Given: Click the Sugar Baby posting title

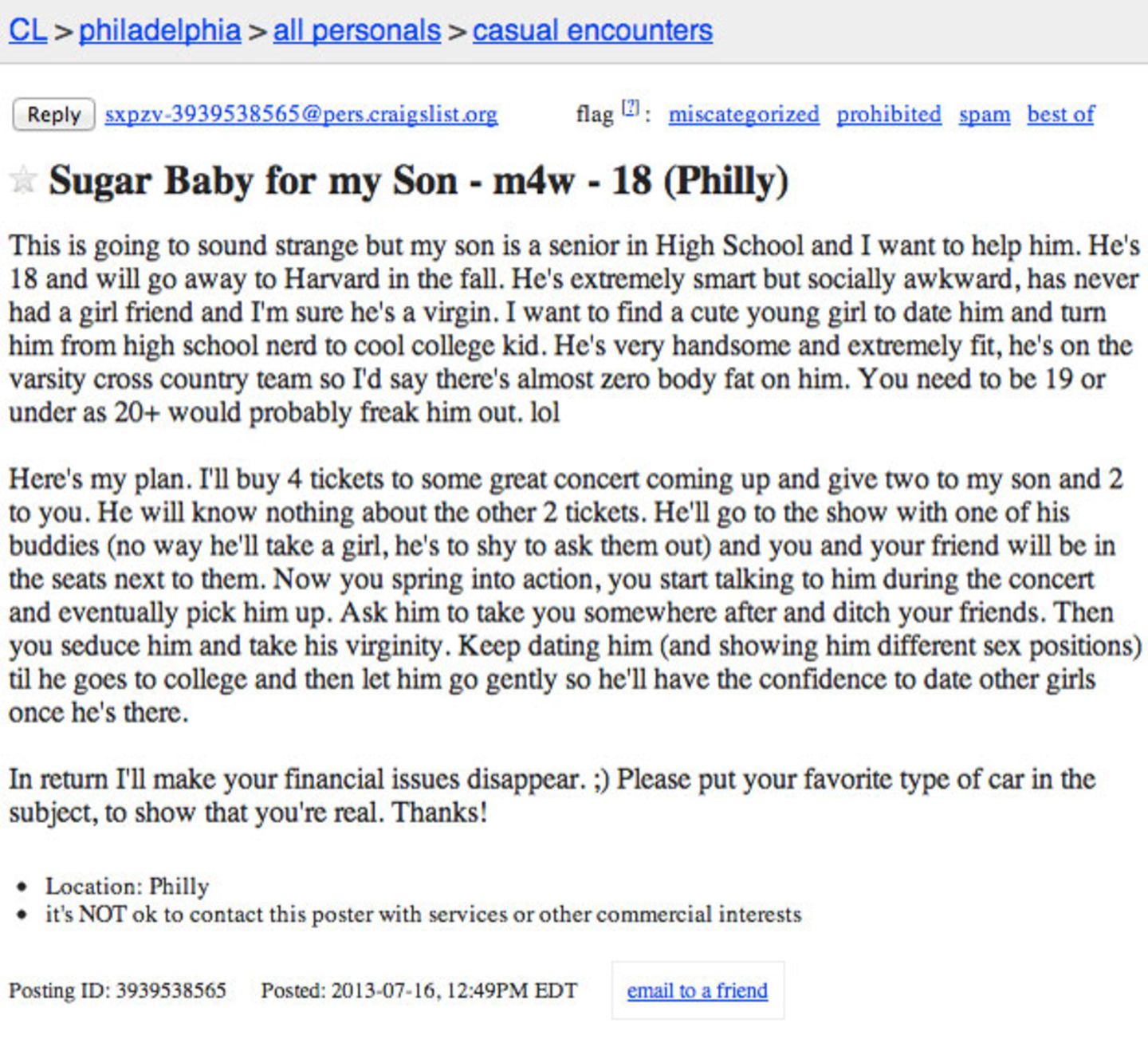Looking at the screenshot, I should [x=418, y=180].
